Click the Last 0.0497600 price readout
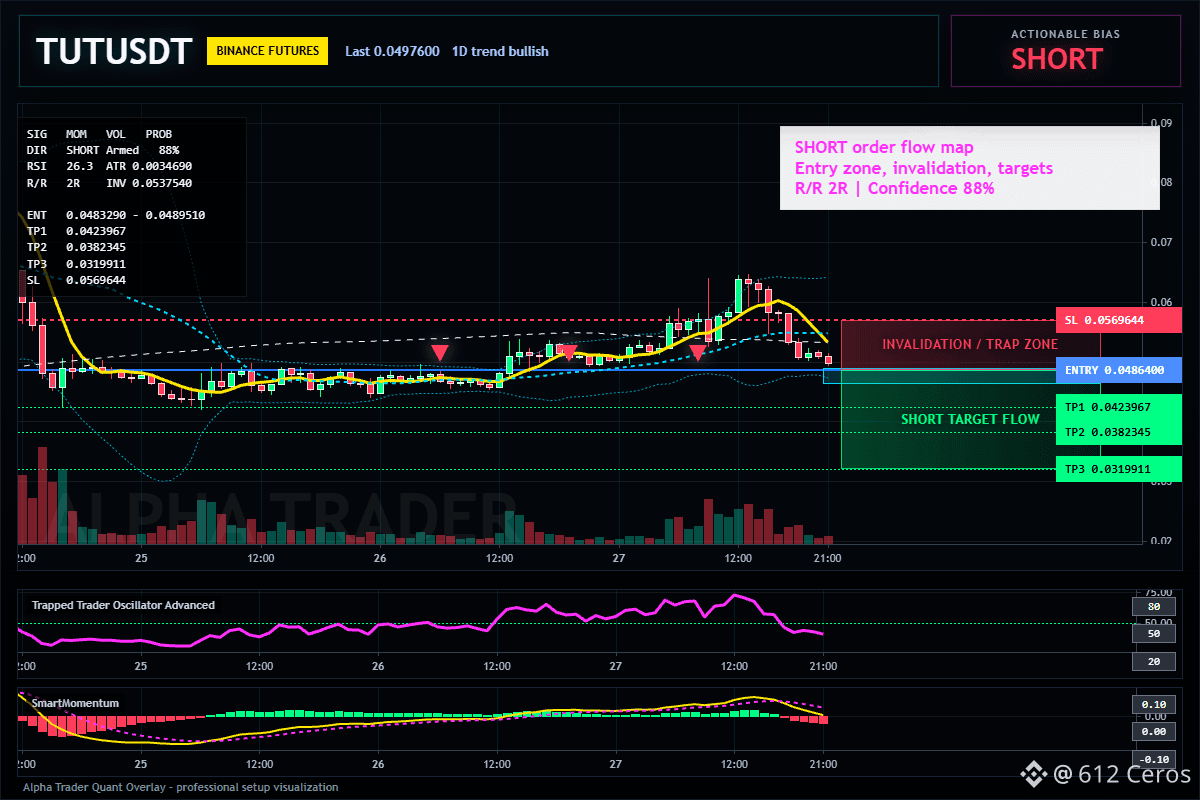Viewport: 1200px width, 800px height. click(x=392, y=51)
